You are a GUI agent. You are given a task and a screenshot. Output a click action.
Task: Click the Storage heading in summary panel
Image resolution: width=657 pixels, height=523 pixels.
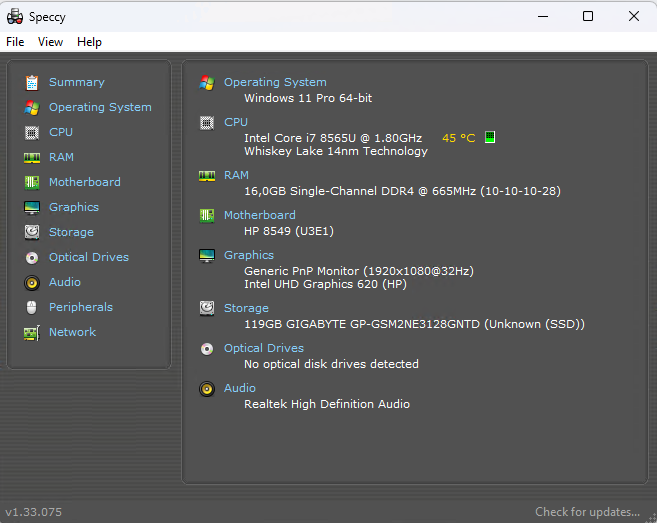tap(246, 308)
